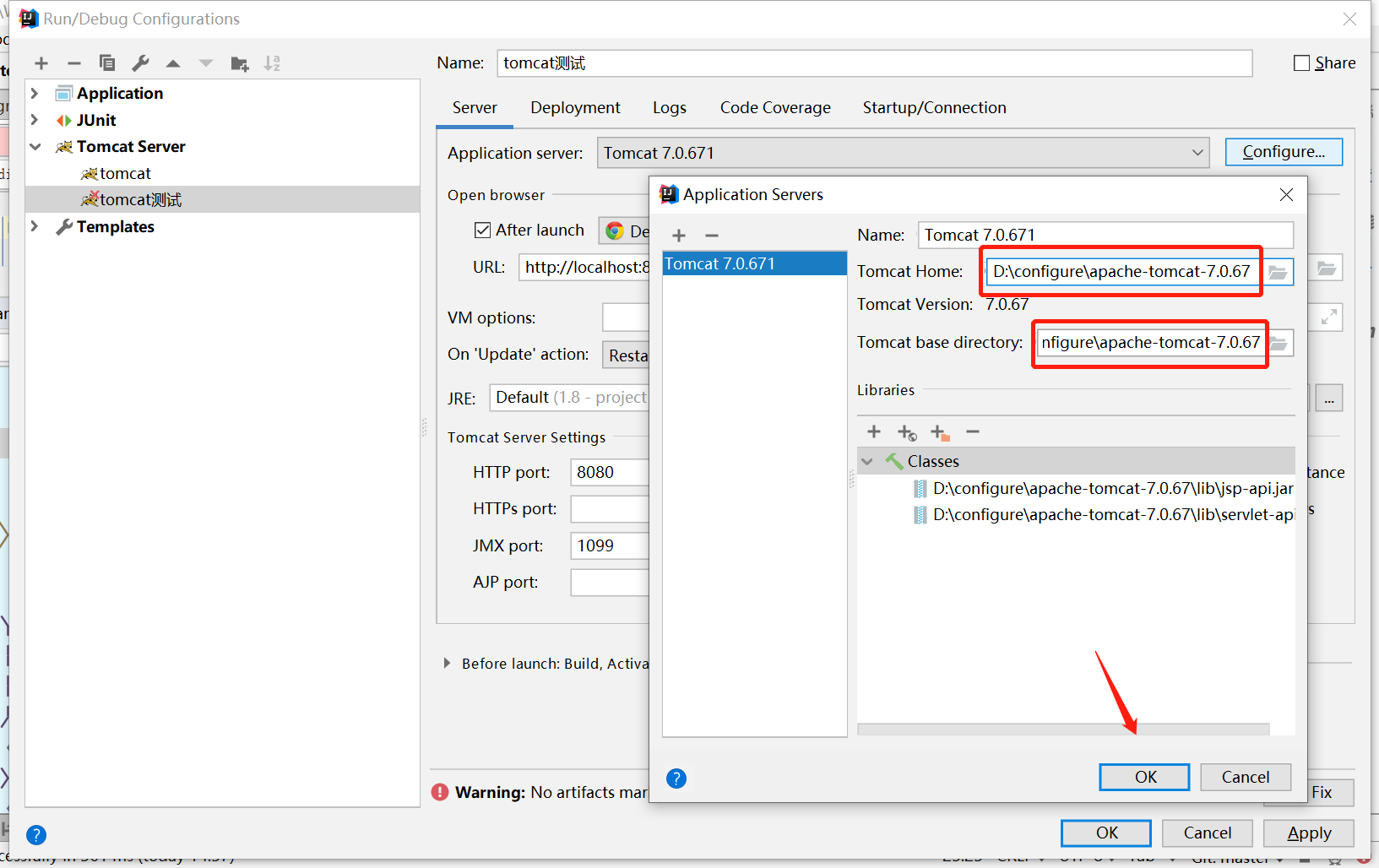Switch to Server tab

pyautogui.click(x=475, y=108)
